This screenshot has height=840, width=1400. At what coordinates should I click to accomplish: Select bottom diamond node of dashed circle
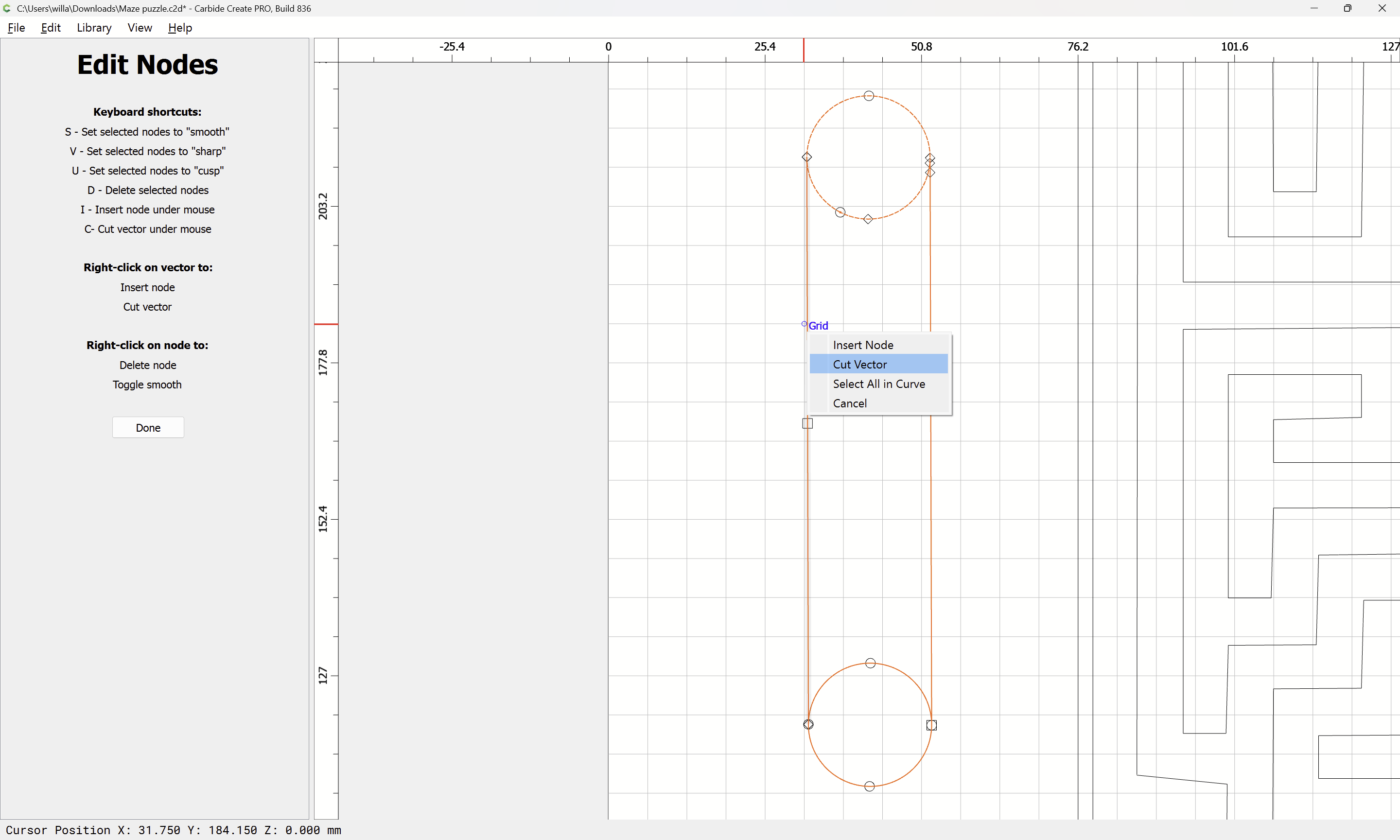[x=868, y=219]
